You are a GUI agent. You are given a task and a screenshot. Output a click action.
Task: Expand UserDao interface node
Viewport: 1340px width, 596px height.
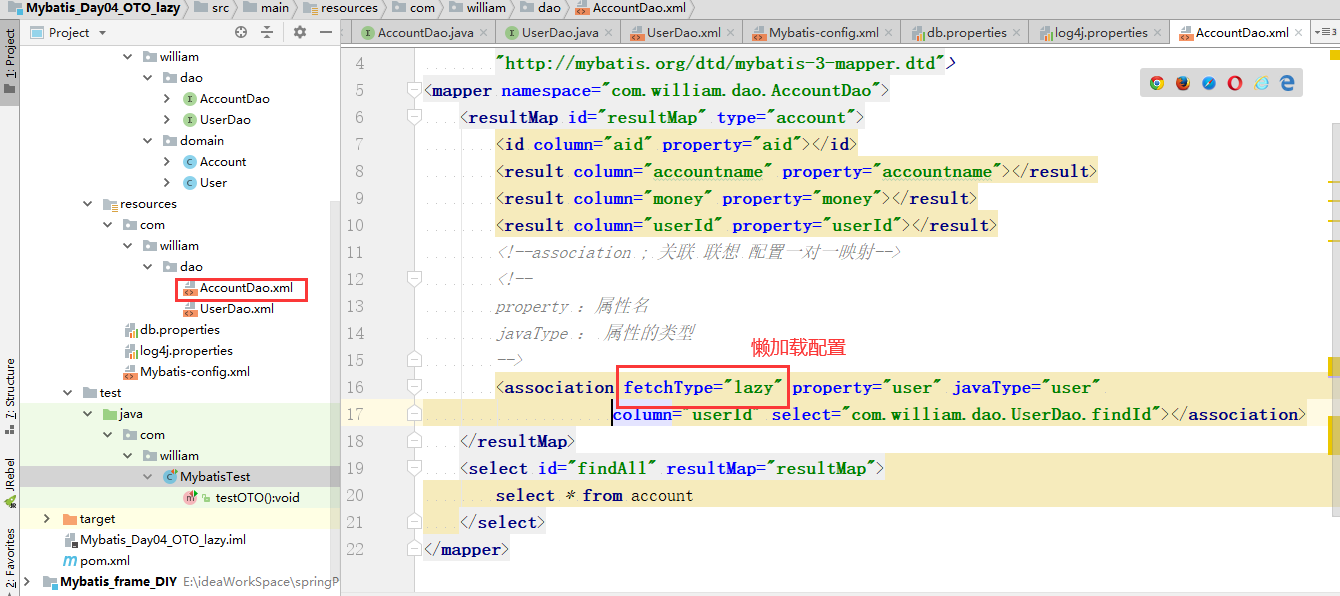(x=167, y=120)
